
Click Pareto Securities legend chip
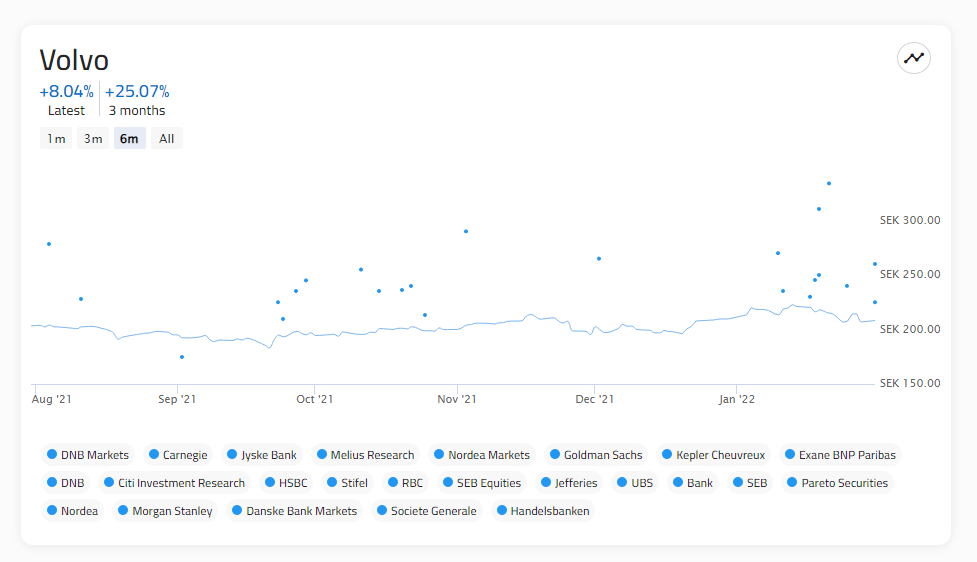[x=837, y=483]
